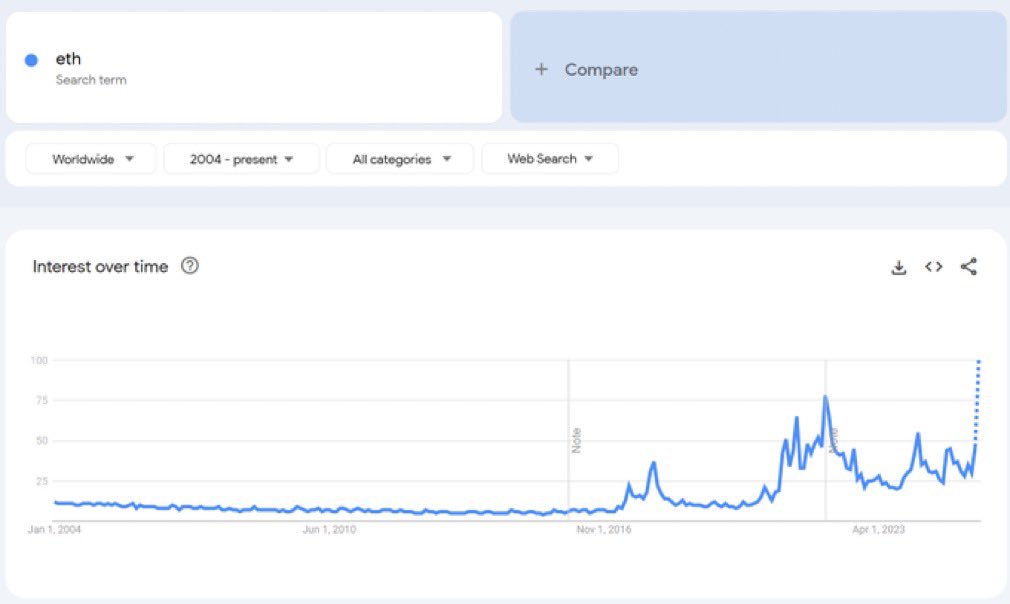The image size is (1010, 604).
Task: Click the highest solid peak on chart
Action: (825, 397)
